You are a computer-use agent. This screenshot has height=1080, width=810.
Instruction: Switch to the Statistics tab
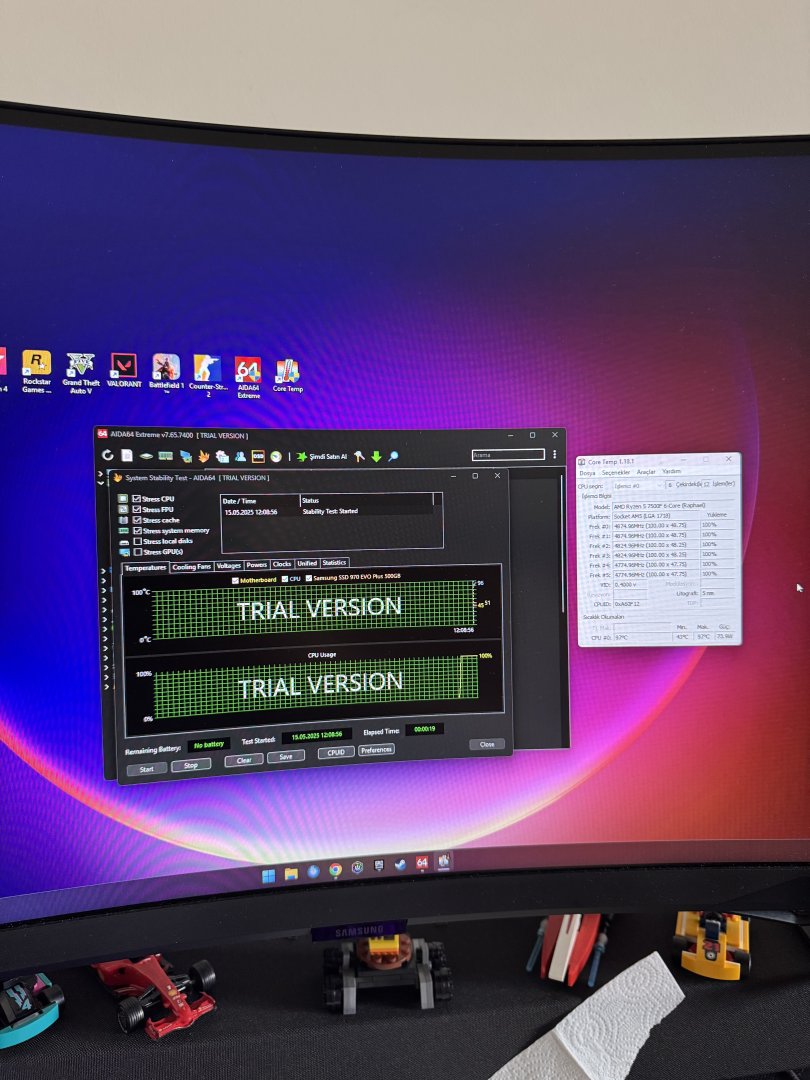point(334,563)
